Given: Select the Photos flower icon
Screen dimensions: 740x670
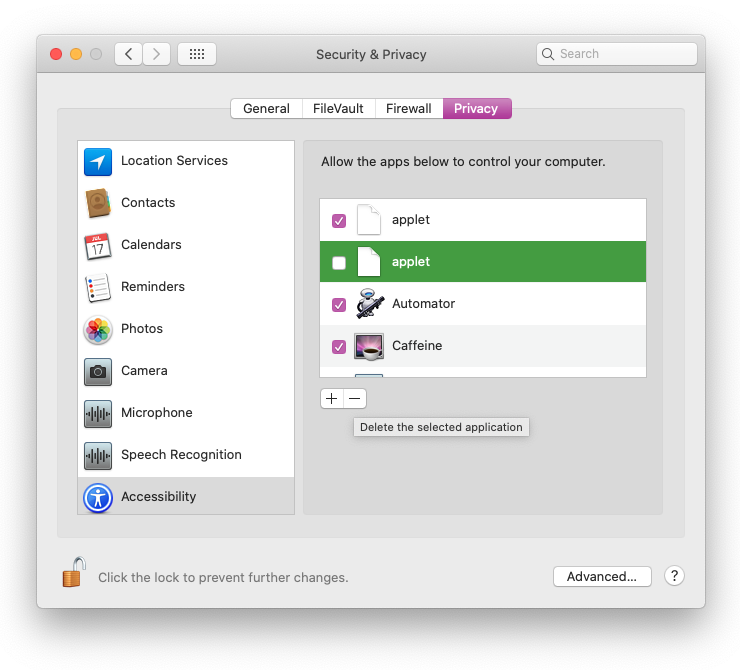Looking at the screenshot, I should pyautogui.click(x=98, y=329).
